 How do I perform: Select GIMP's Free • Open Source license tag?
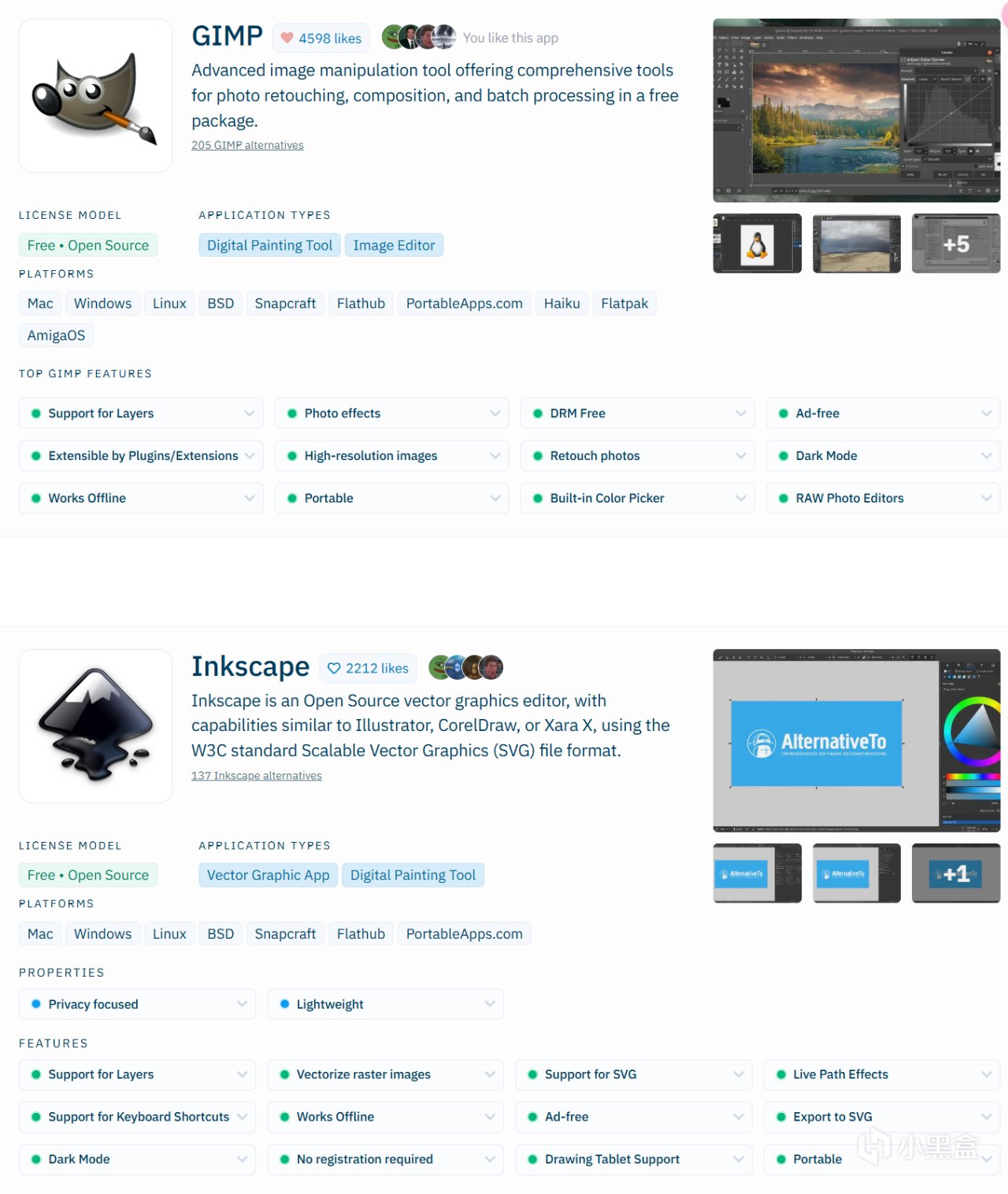[88, 245]
